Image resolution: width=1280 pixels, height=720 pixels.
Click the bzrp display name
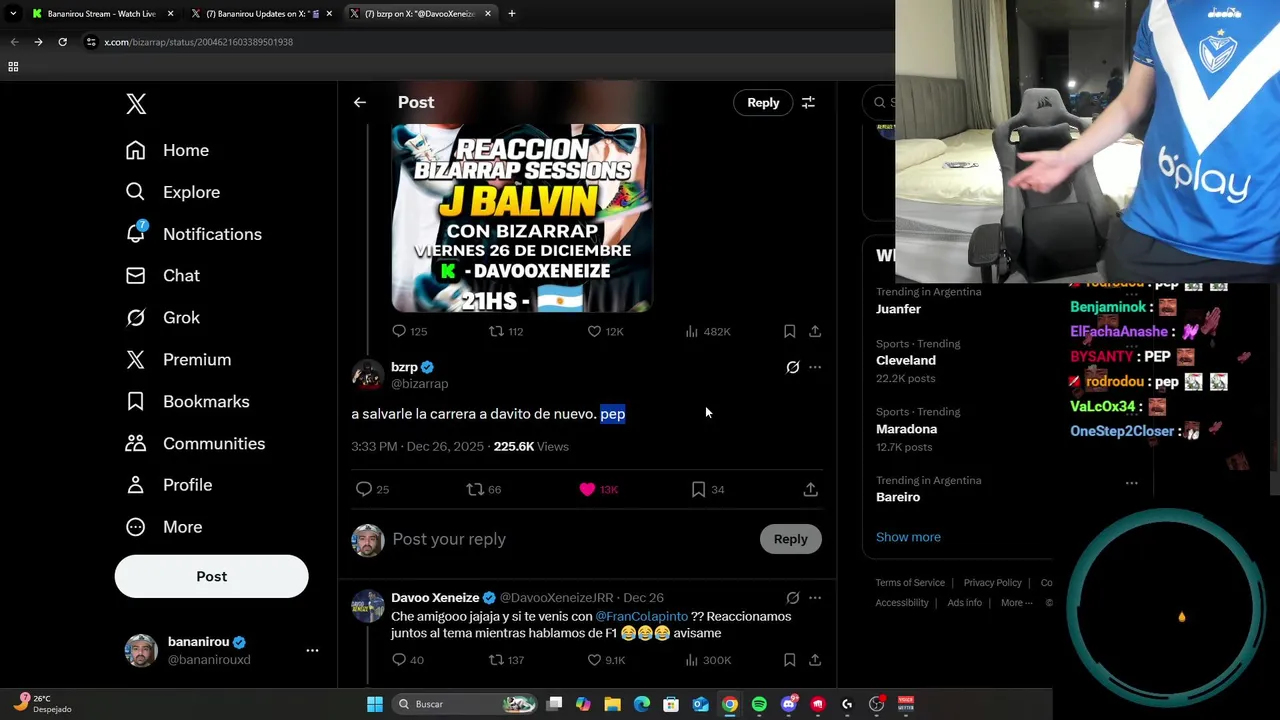pyautogui.click(x=404, y=367)
